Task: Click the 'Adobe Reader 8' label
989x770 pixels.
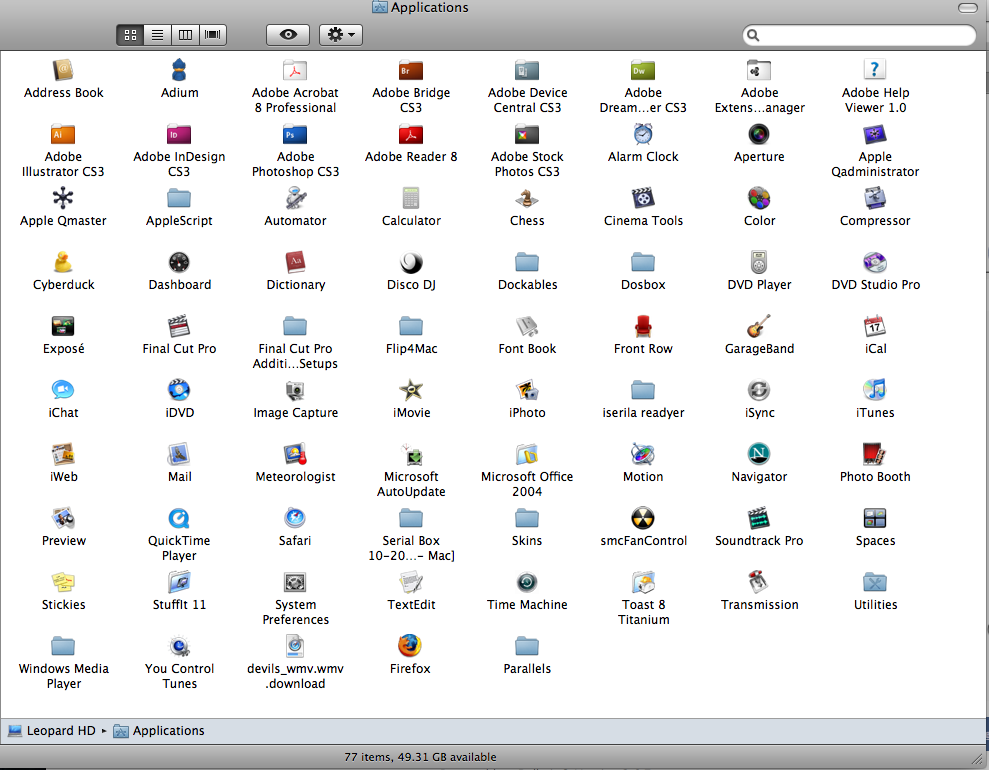Action: [411, 156]
